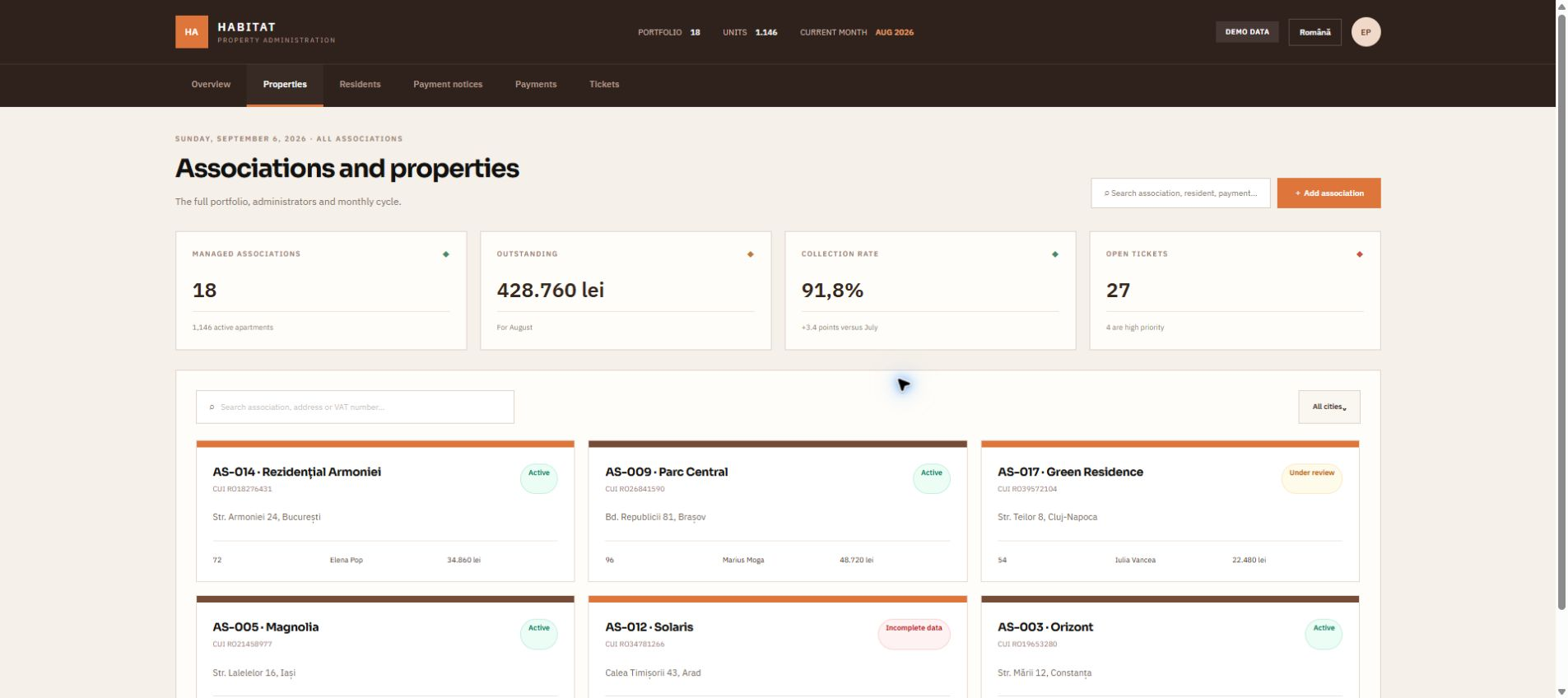Click the 34.860 lei amount
The image size is (1568, 698).
pos(463,560)
